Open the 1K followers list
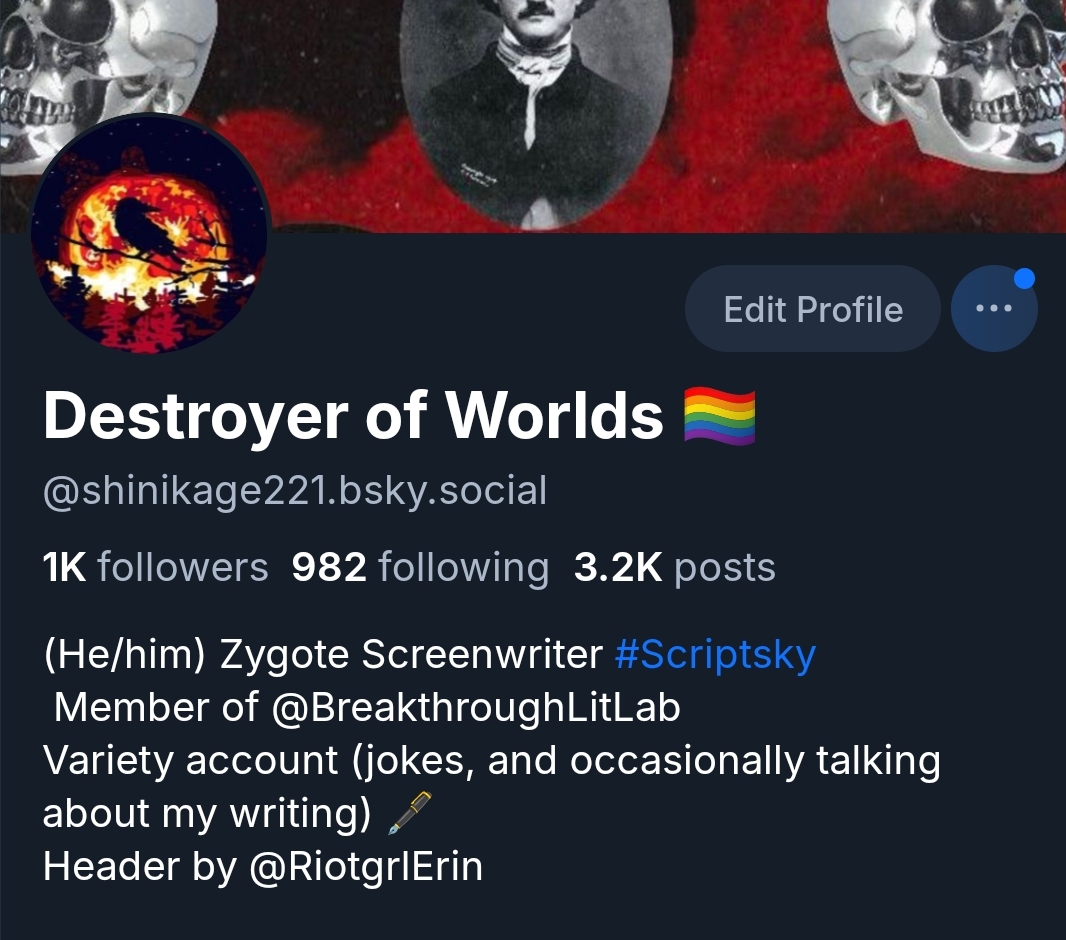The image size is (1066, 940). coord(156,567)
